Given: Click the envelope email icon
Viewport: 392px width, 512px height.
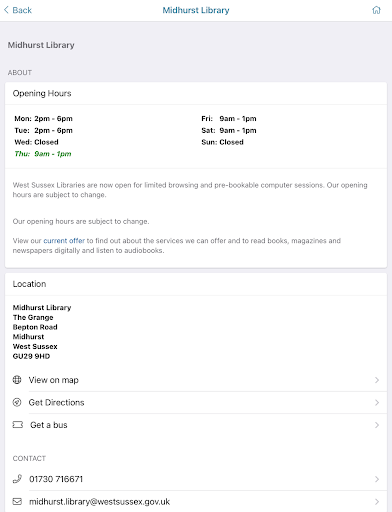Looking at the screenshot, I should tap(17, 501).
